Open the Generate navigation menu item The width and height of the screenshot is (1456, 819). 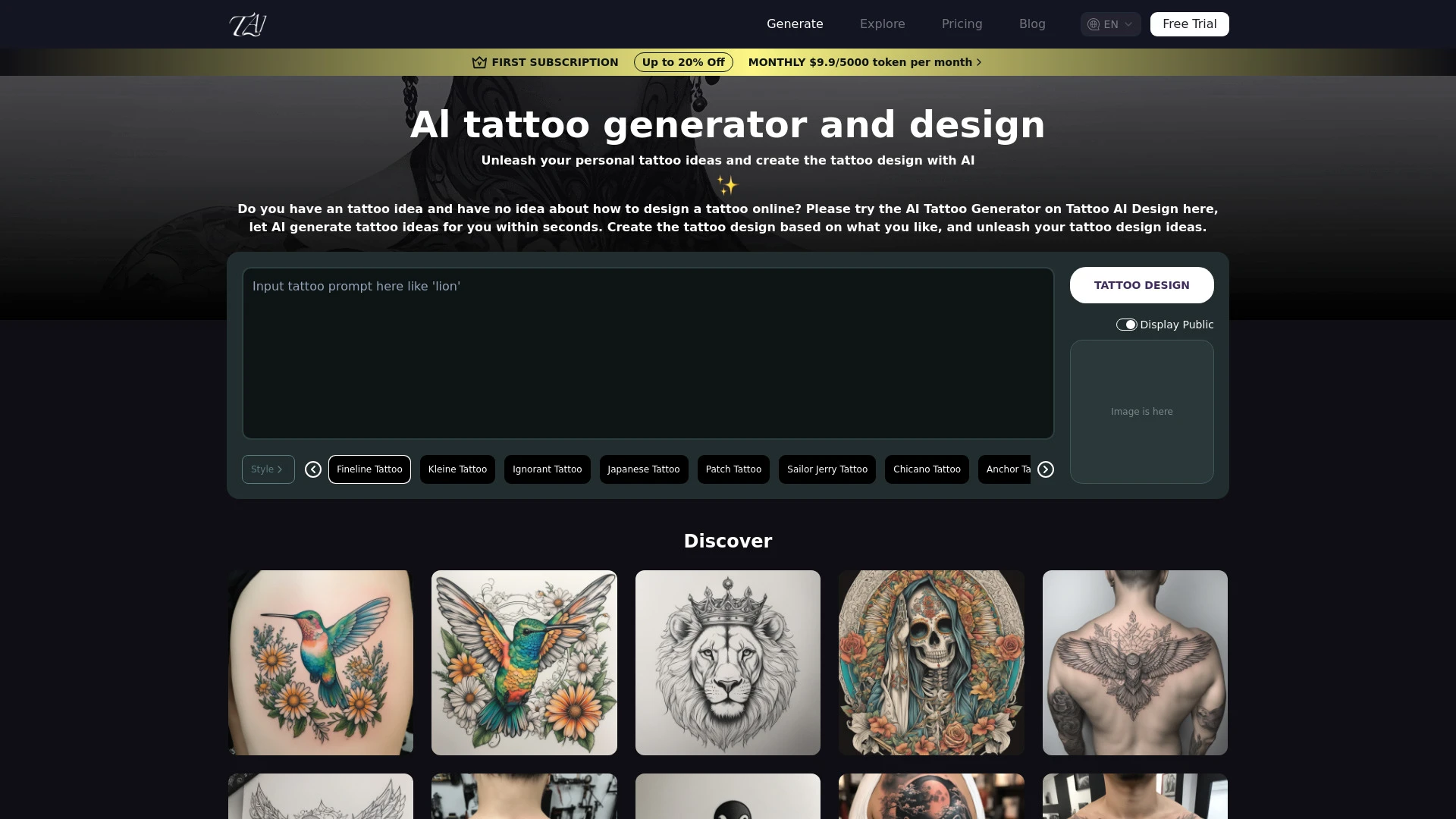pyautogui.click(x=795, y=24)
